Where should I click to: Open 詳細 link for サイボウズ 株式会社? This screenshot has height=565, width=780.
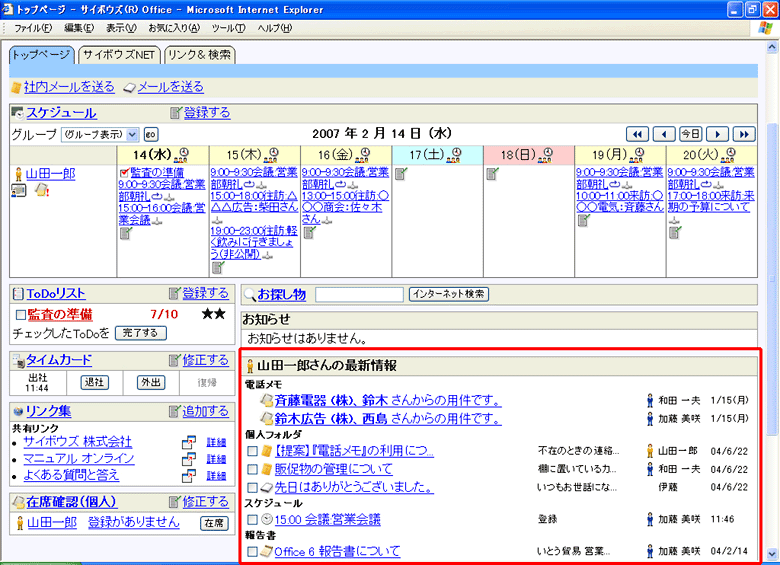(216, 442)
